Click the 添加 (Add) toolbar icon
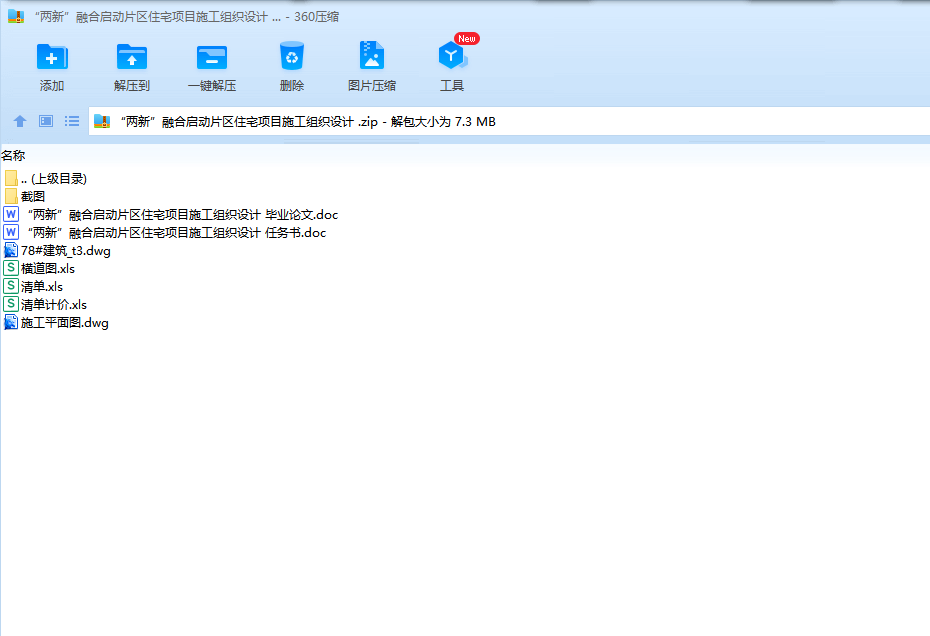 [52, 57]
